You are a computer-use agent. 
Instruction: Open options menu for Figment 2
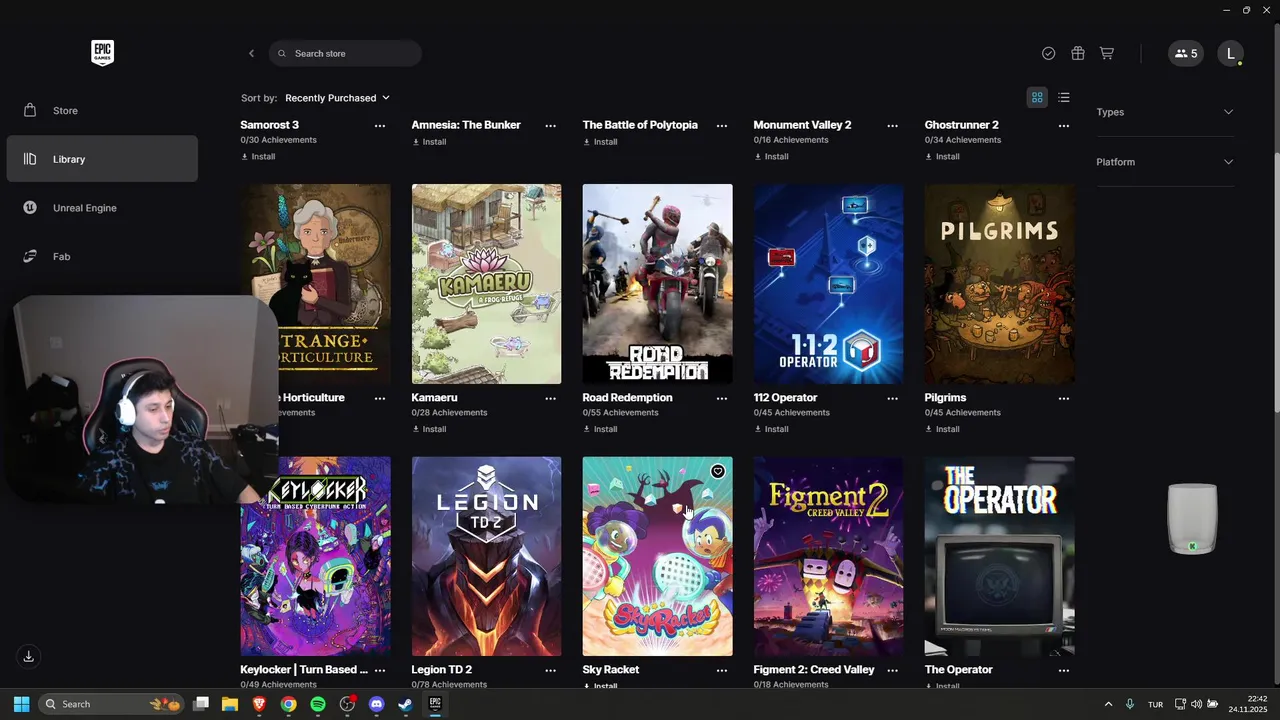pos(893,670)
